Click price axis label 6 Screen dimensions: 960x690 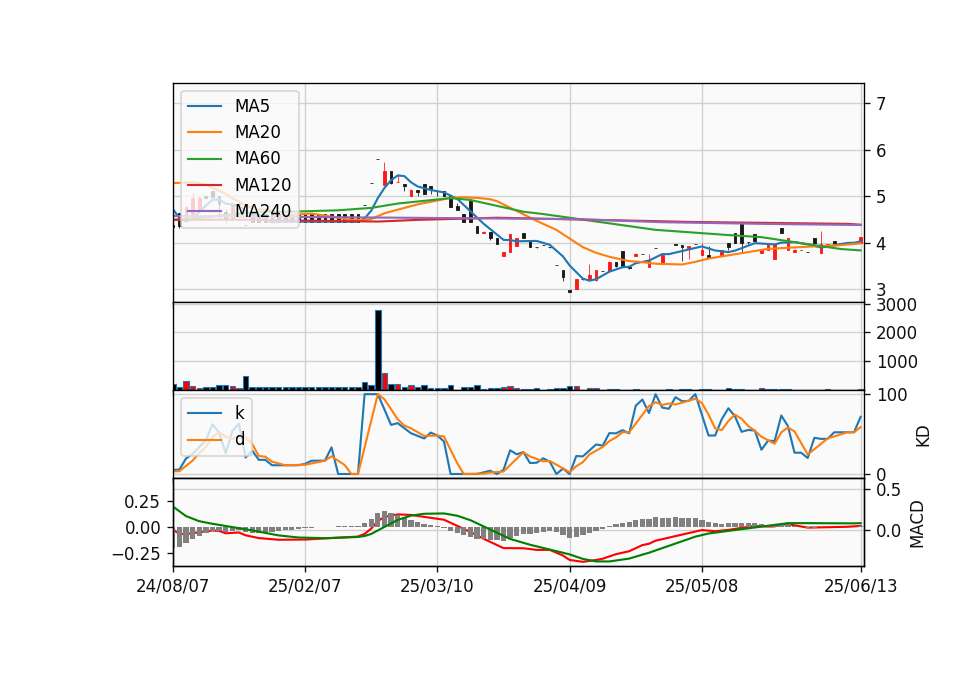click(881, 151)
